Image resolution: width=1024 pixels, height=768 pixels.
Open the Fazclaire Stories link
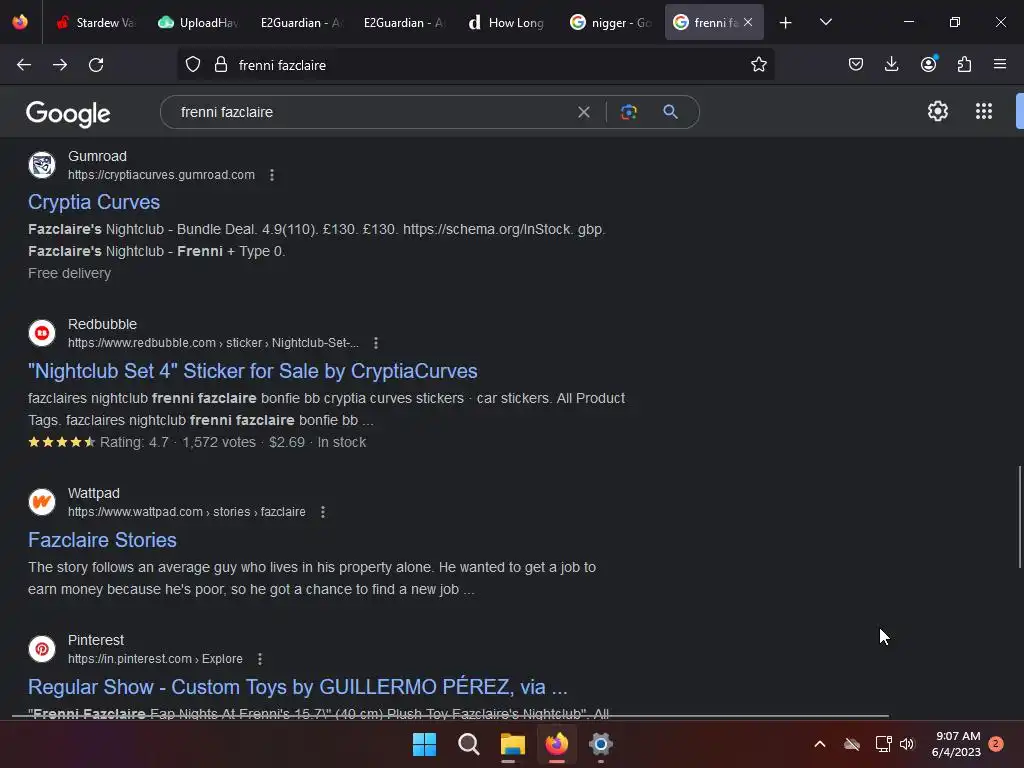[103, 540]
